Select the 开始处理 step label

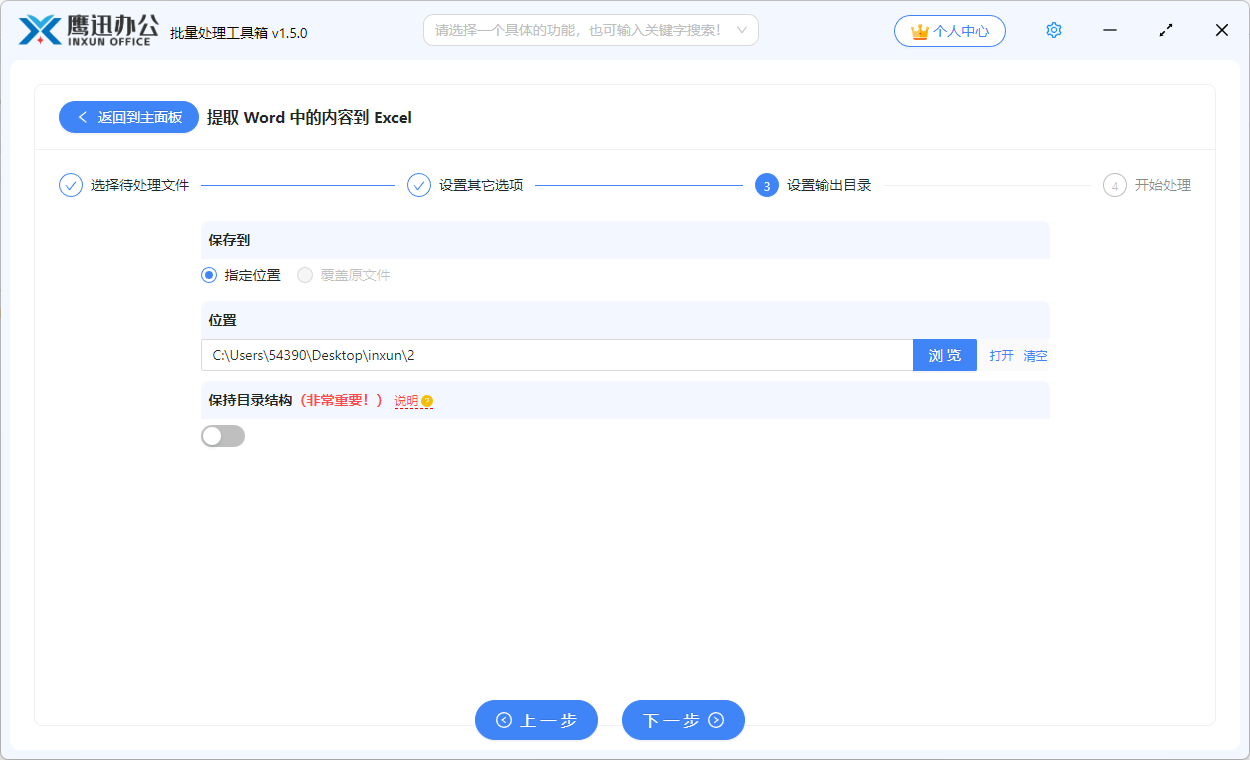click(x=1162, y=185)
